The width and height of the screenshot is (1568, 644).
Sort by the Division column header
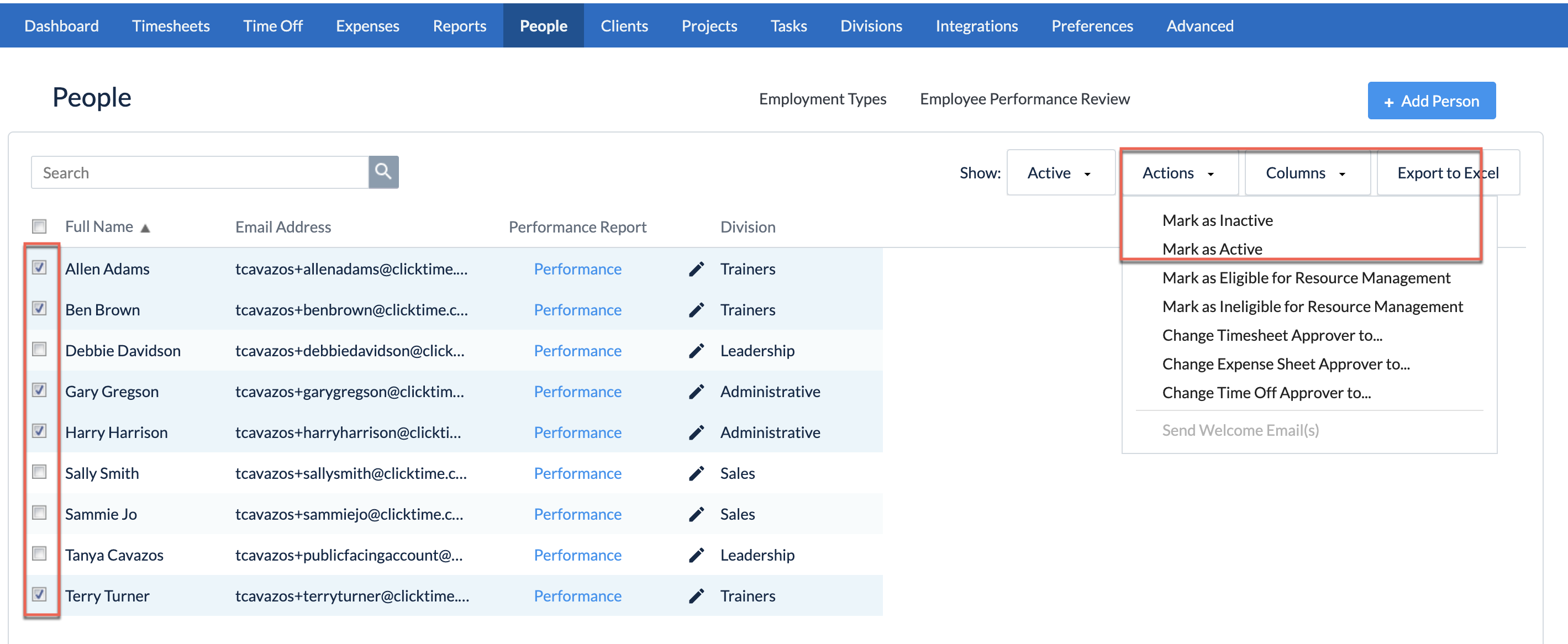coord(748,227)
